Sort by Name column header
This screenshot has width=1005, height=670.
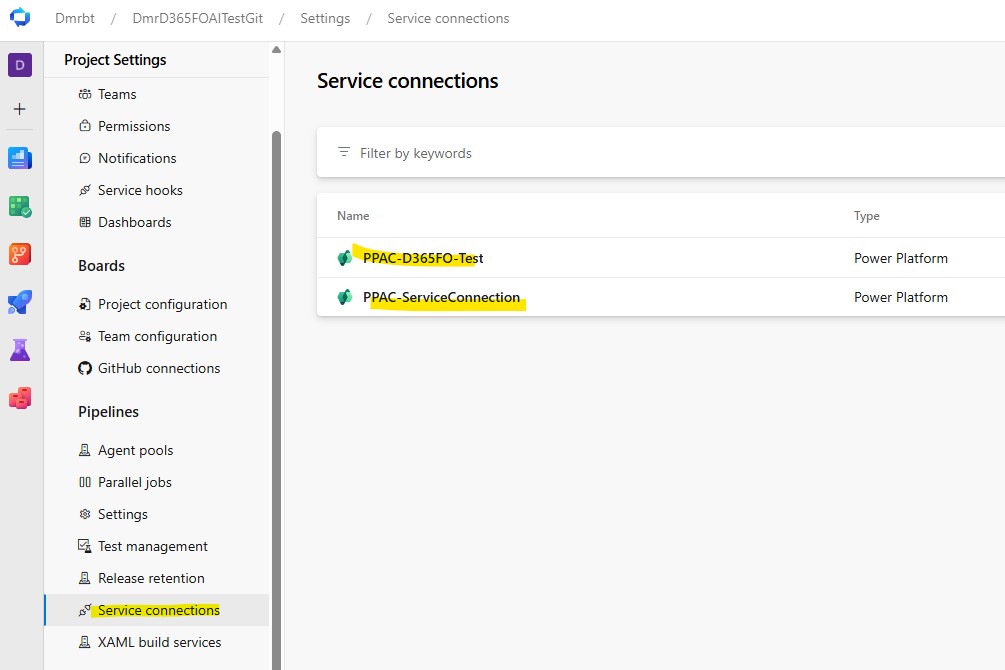click(353, 216)
